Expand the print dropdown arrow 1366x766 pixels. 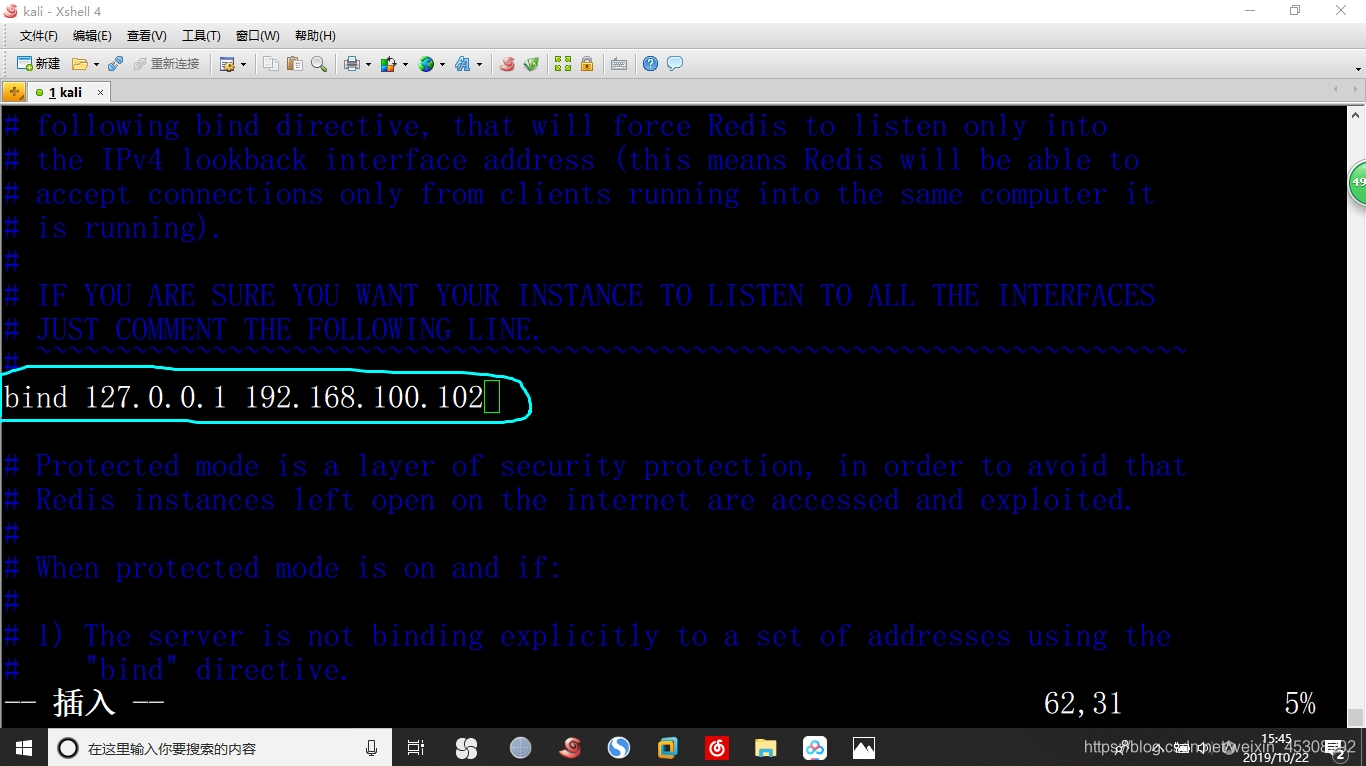coord(368,65)
